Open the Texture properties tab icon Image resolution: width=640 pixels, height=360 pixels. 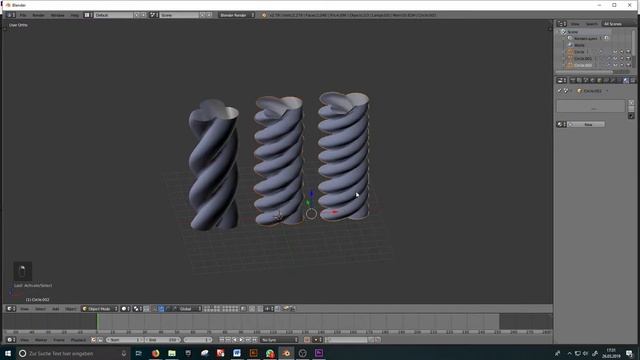(633, 80)
